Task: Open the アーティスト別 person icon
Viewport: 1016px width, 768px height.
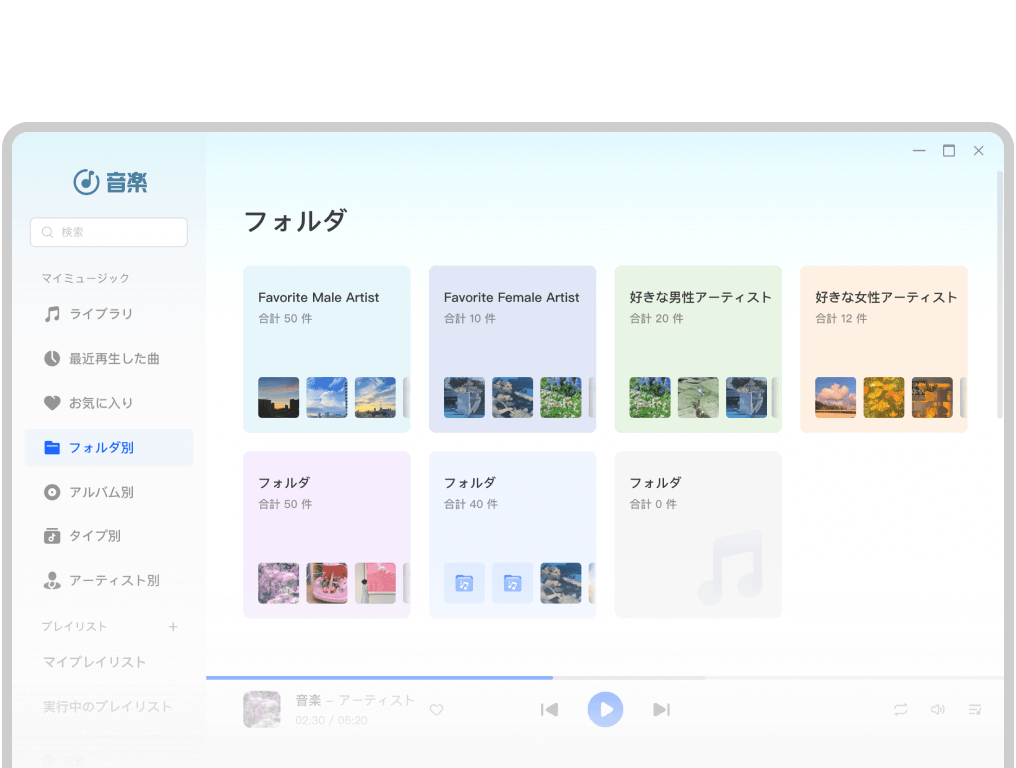Action: click(x=52, y=580)
